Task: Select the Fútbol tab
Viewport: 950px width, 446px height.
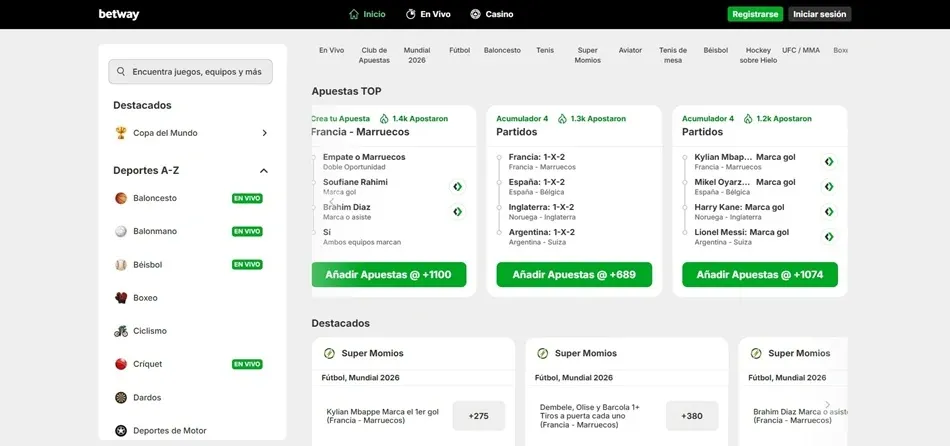Action: point(460,50)
